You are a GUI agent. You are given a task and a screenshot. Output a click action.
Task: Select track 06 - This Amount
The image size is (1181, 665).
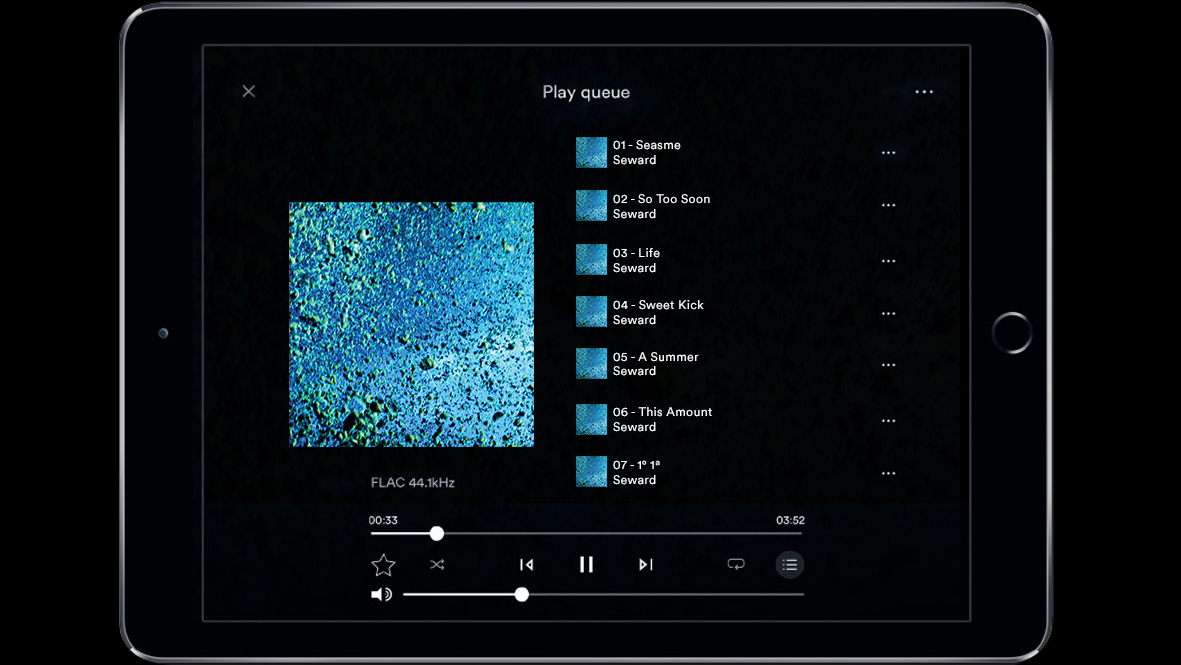click(x=662, y=419)
